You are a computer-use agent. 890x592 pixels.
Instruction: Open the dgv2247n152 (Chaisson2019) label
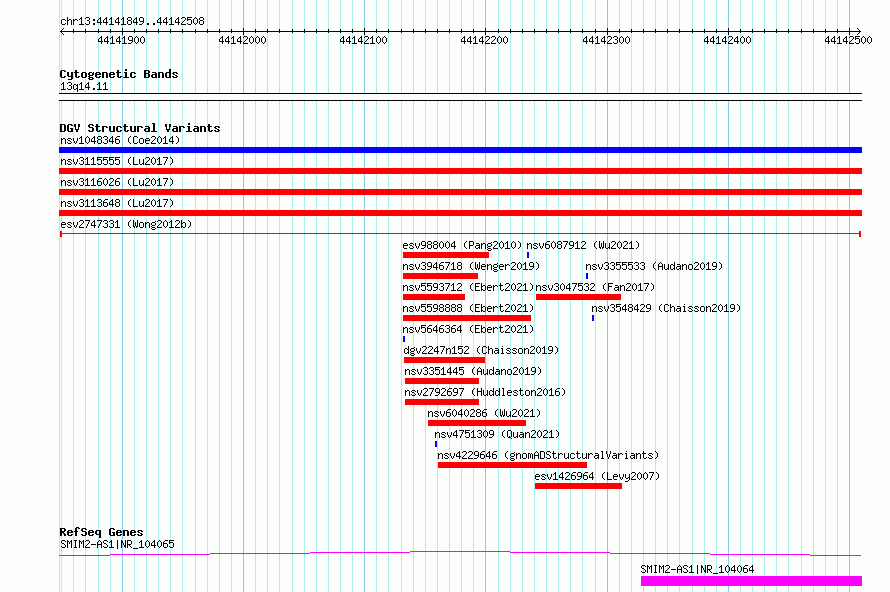point(481,350)
